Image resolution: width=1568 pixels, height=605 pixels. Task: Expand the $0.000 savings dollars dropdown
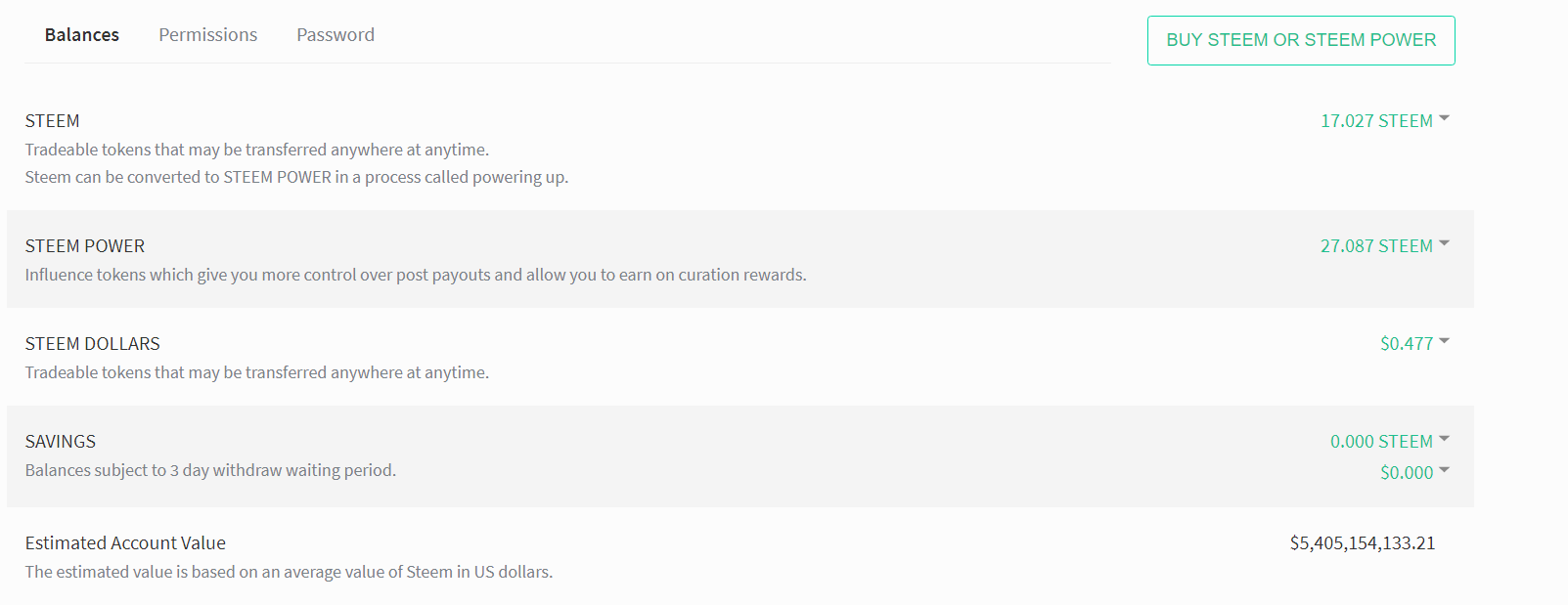(1407, 473)
